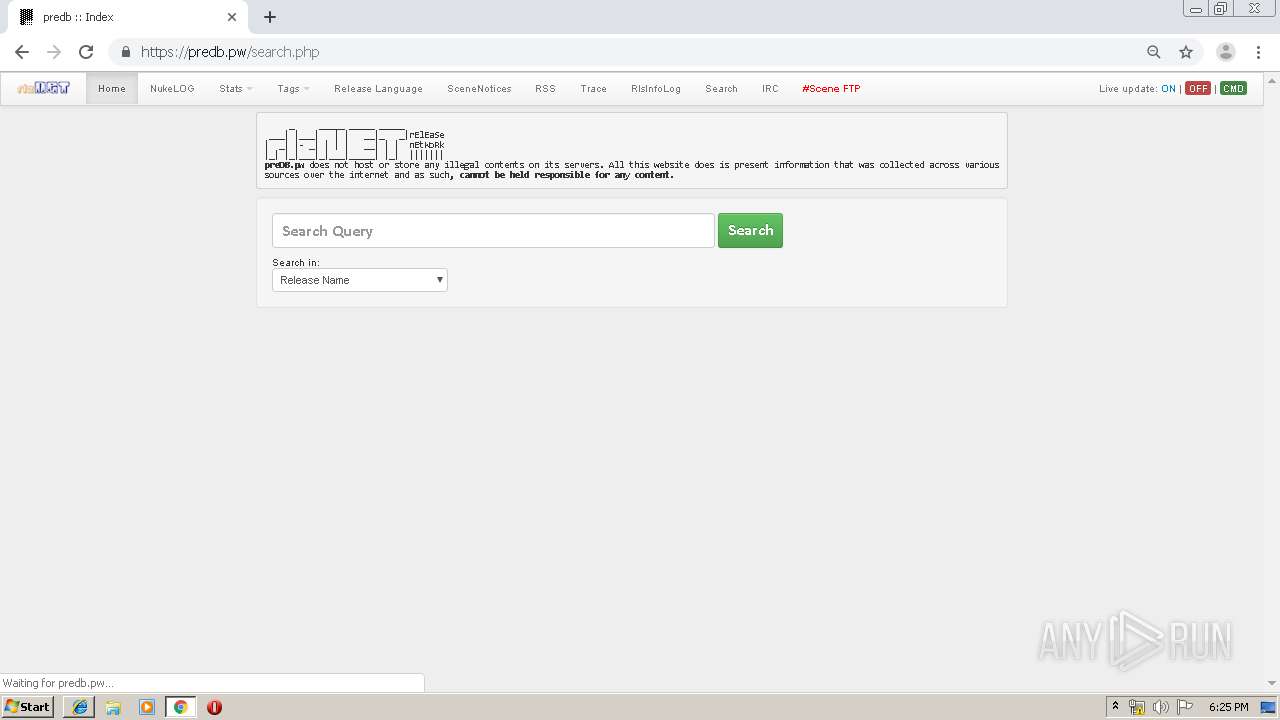Open the Windows Start menu
1280x720 pixels.
click(x=28, y=707)
